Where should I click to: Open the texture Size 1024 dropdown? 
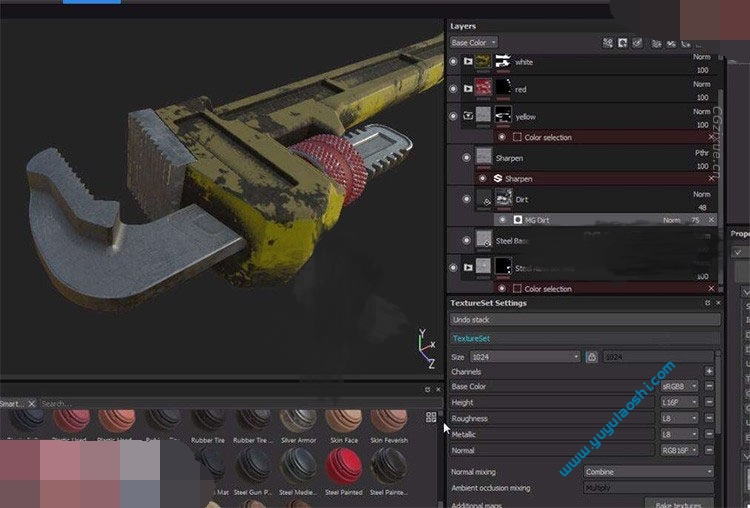point(525,357)
